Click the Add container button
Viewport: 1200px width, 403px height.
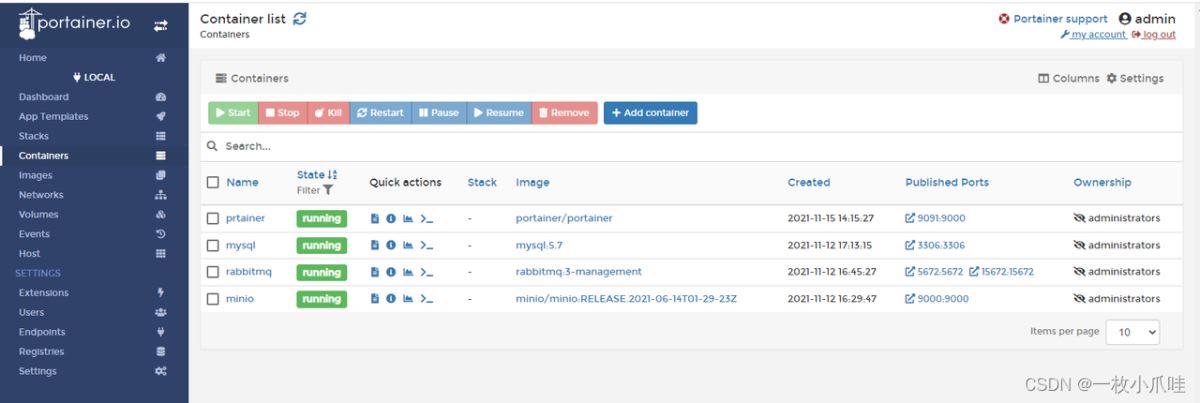650,113
